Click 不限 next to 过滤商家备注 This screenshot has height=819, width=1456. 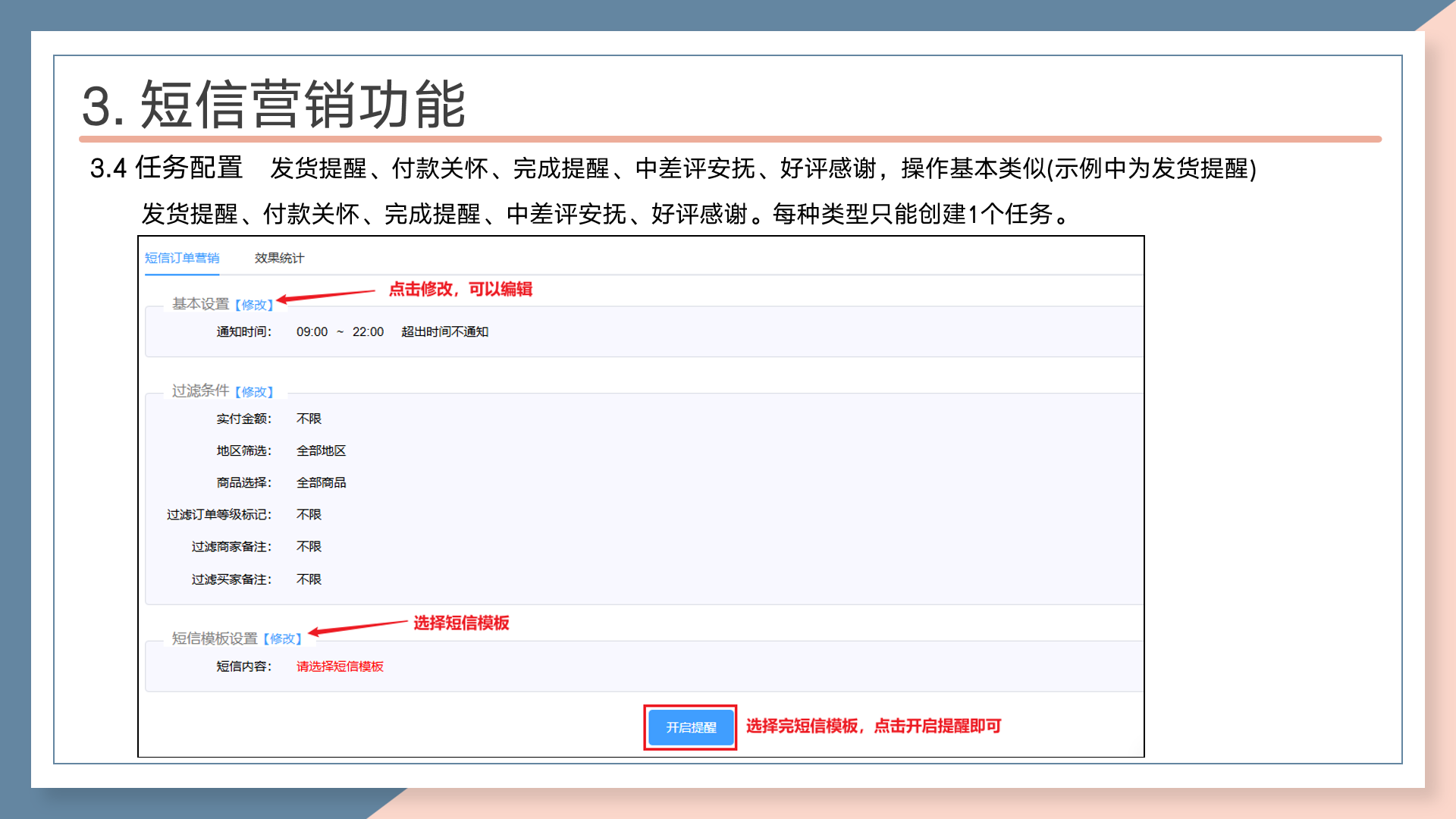click(309, 547)
